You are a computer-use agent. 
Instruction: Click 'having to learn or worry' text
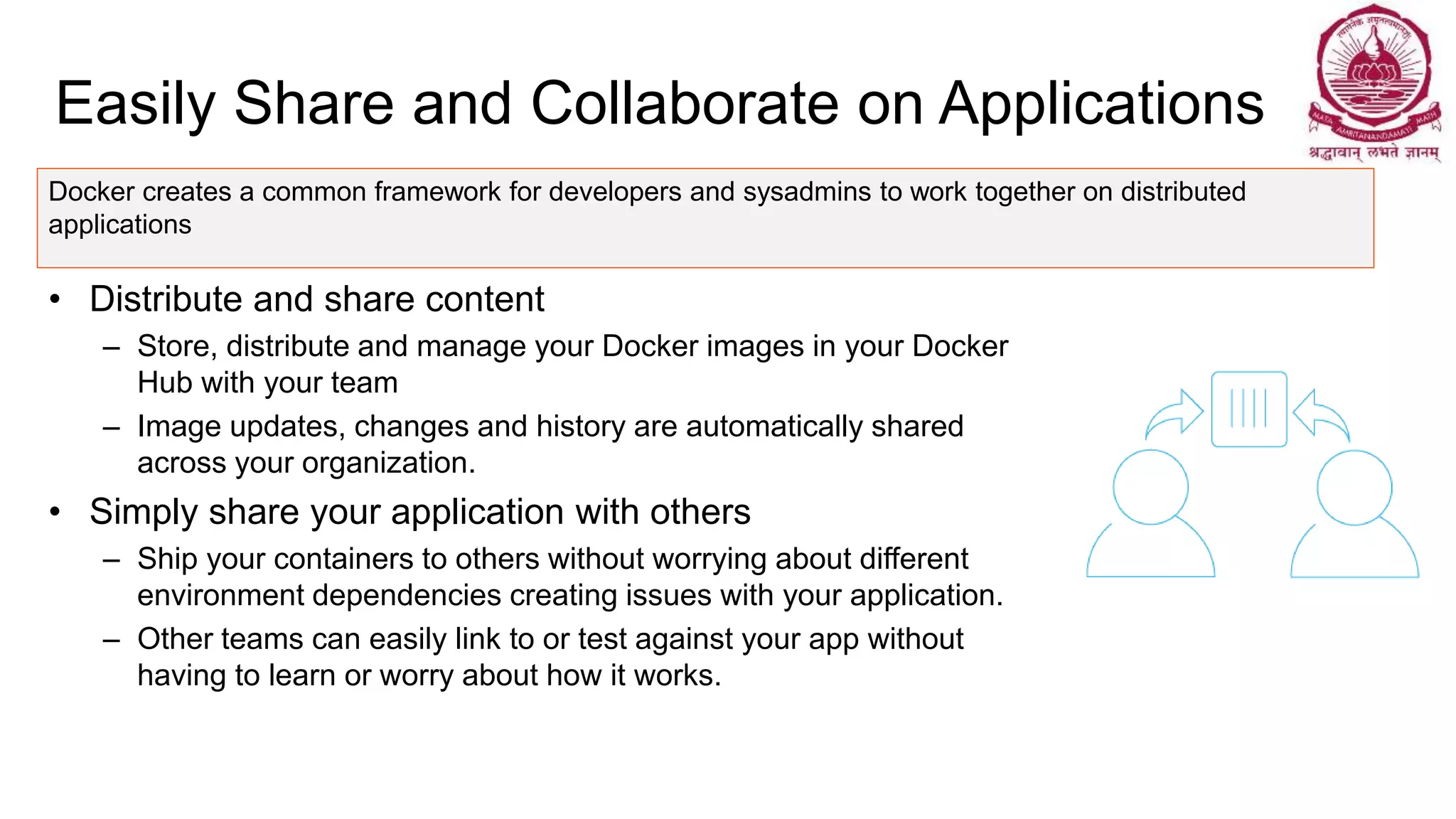click(x=429, y=675)
